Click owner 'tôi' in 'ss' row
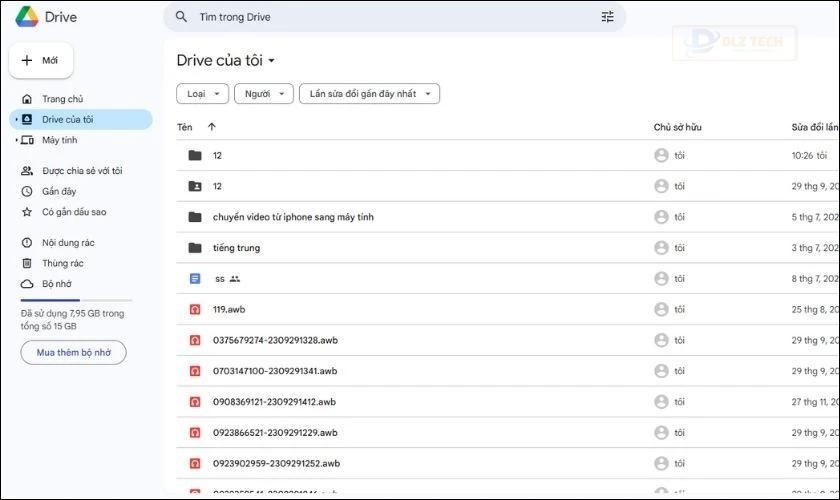840x500 pixels. pyautogui.click(x=679, y=279)
